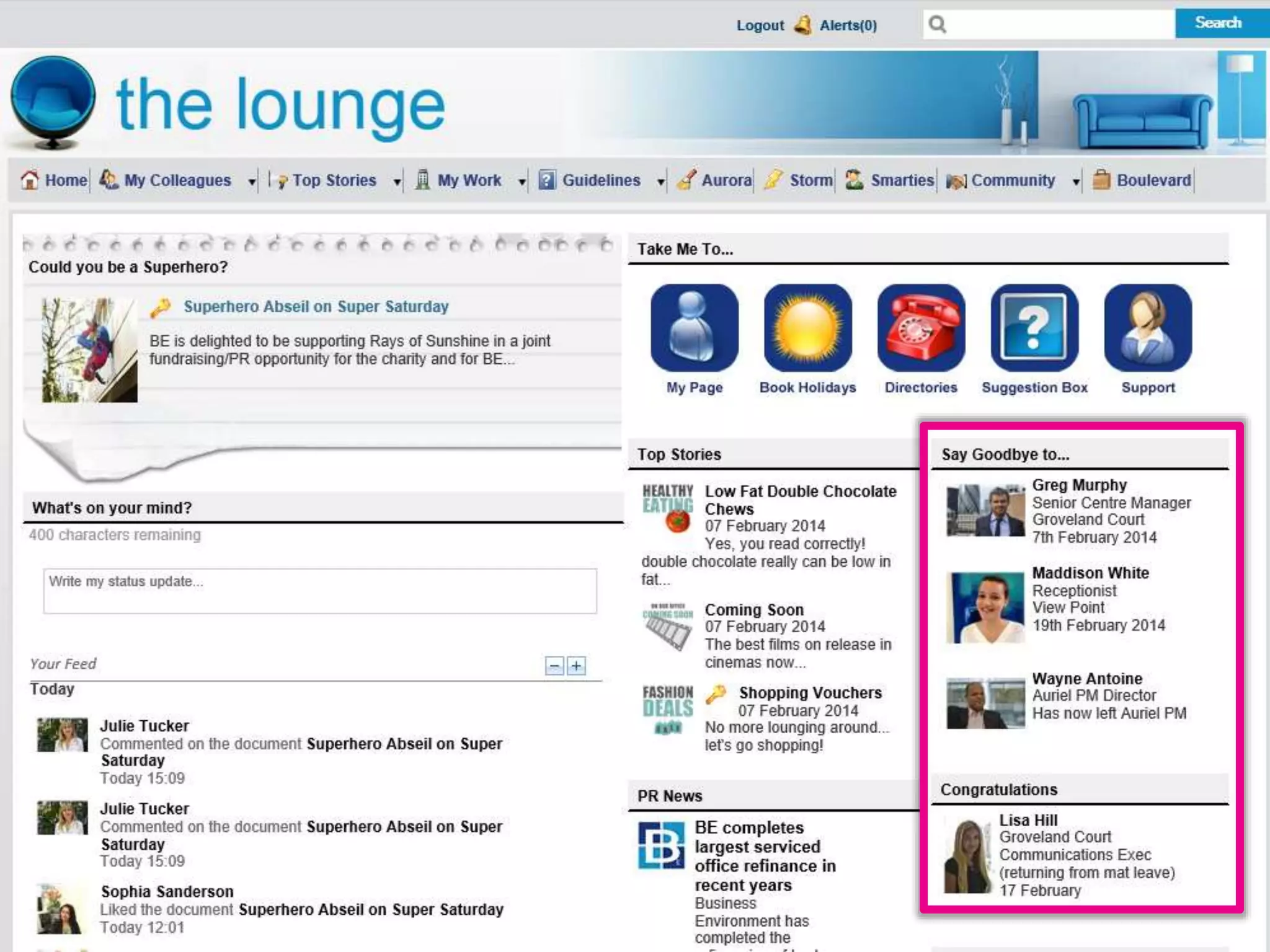This screenshot has height=952, width=1270.
Task: Click Sophia Sanderson's feed avatar
Action: pyautogui.click(x=62, y=909)
